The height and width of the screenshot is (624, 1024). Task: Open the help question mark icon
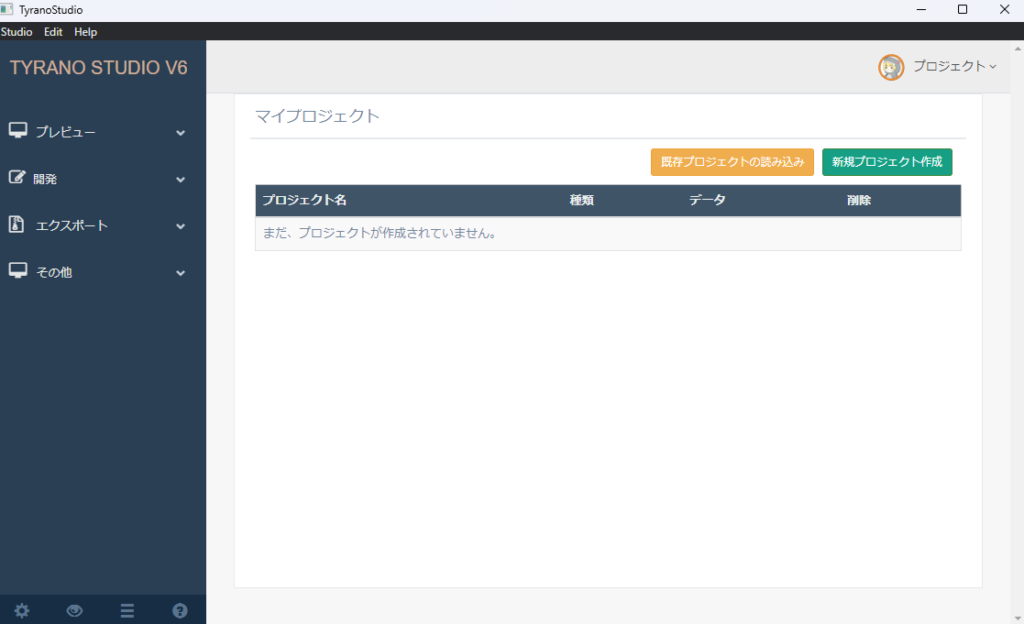coord(180,611)
